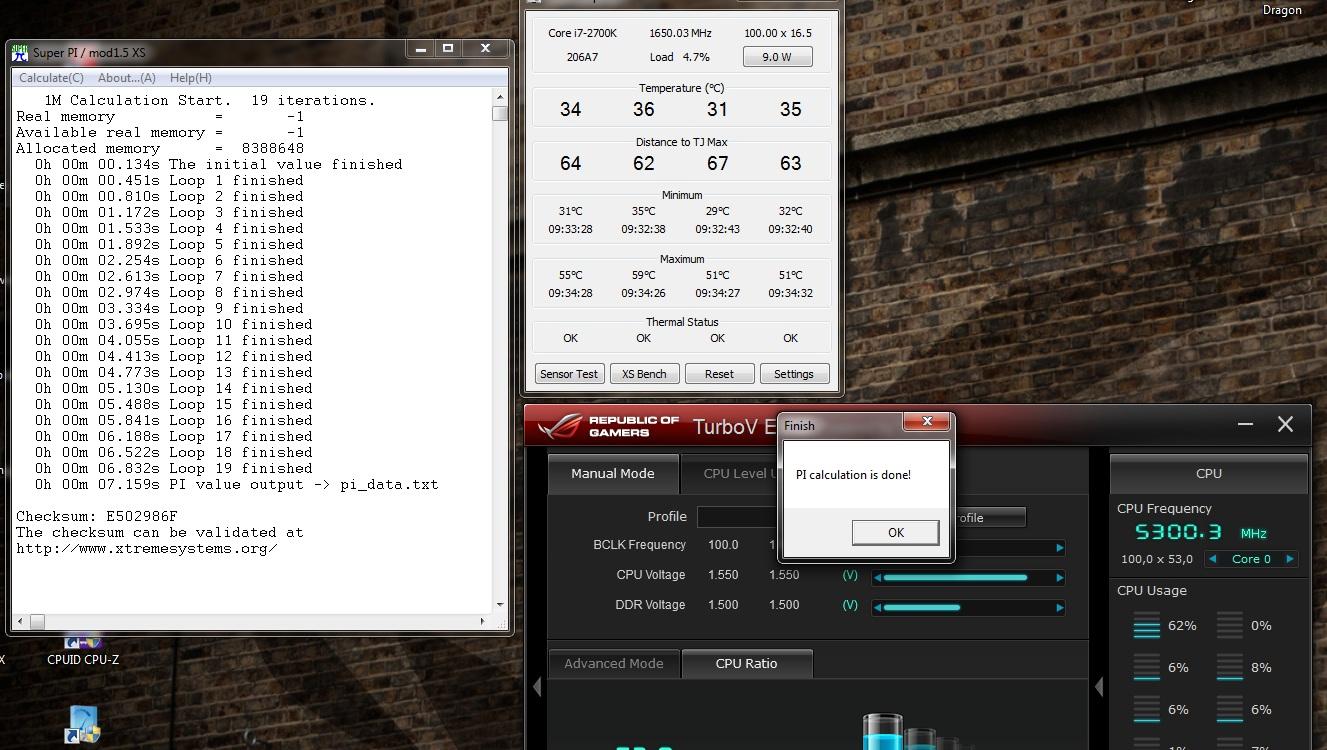Viewport: 1327px width, 750px height.
Task: Click the 0% CPU usage bar graph
Action: click(x=1230, y=626)
